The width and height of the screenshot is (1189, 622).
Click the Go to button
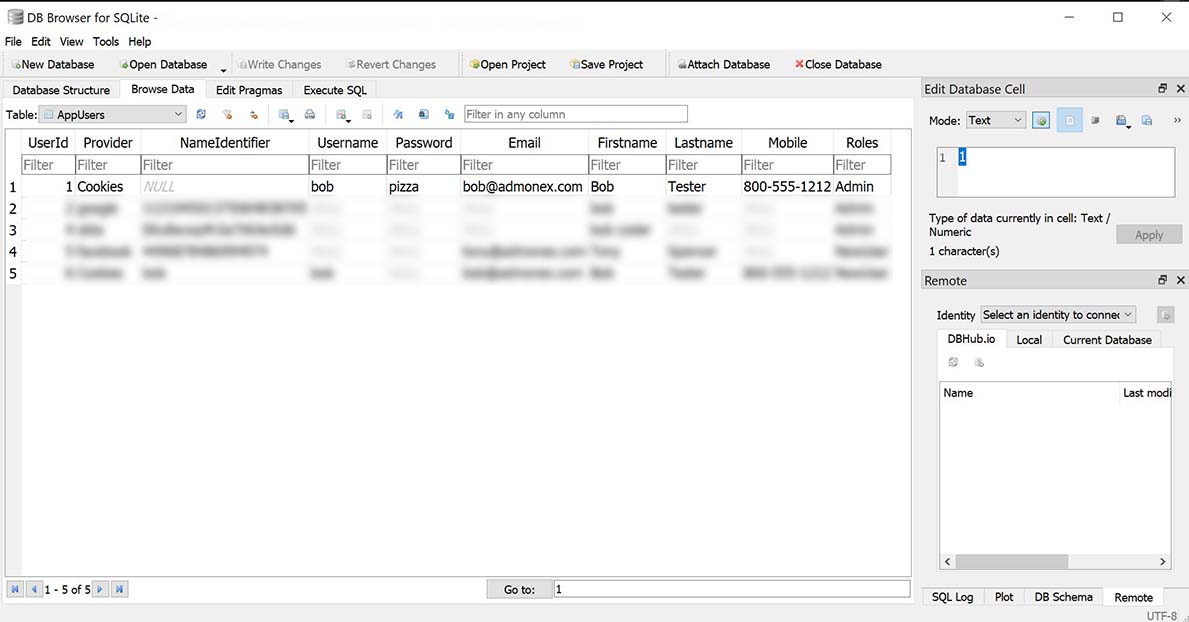click(x=519, y=589)
